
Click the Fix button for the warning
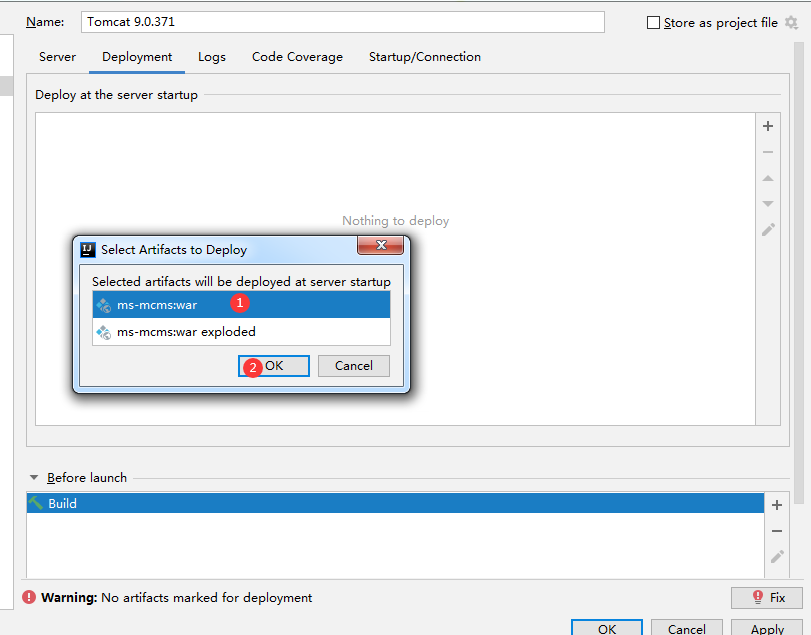[x=767, y=598]
